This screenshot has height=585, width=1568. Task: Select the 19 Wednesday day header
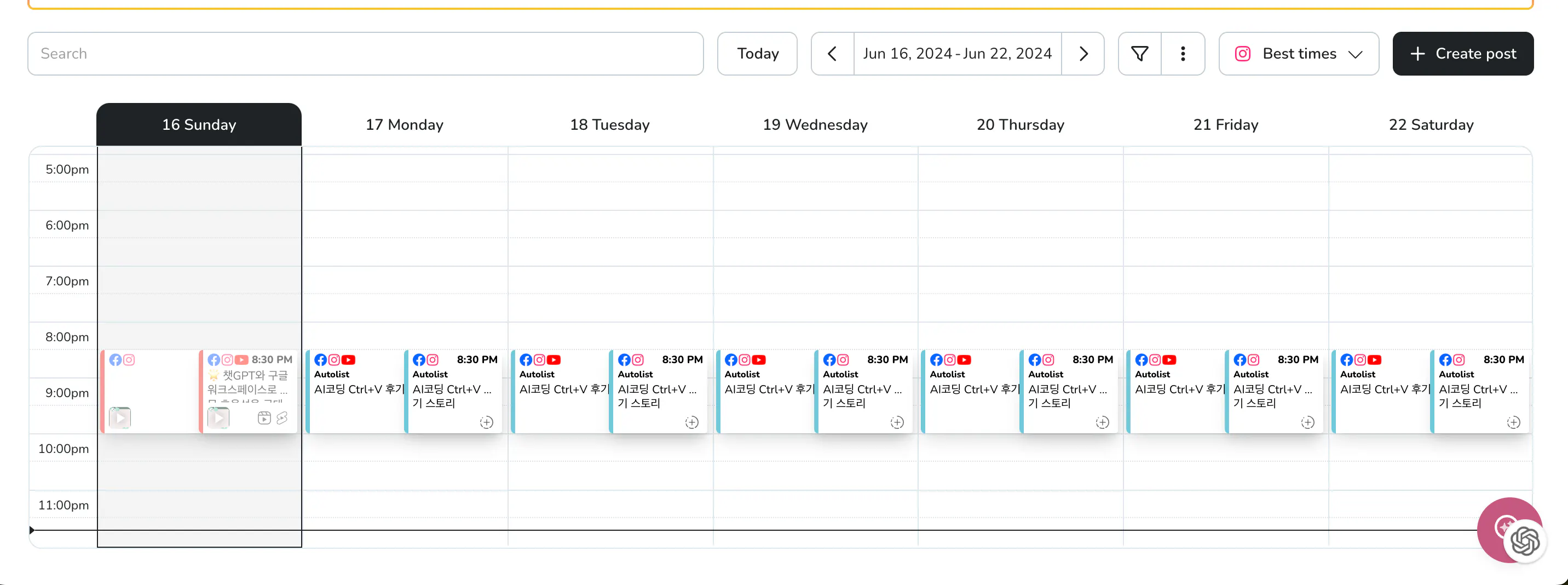(815, 125)
